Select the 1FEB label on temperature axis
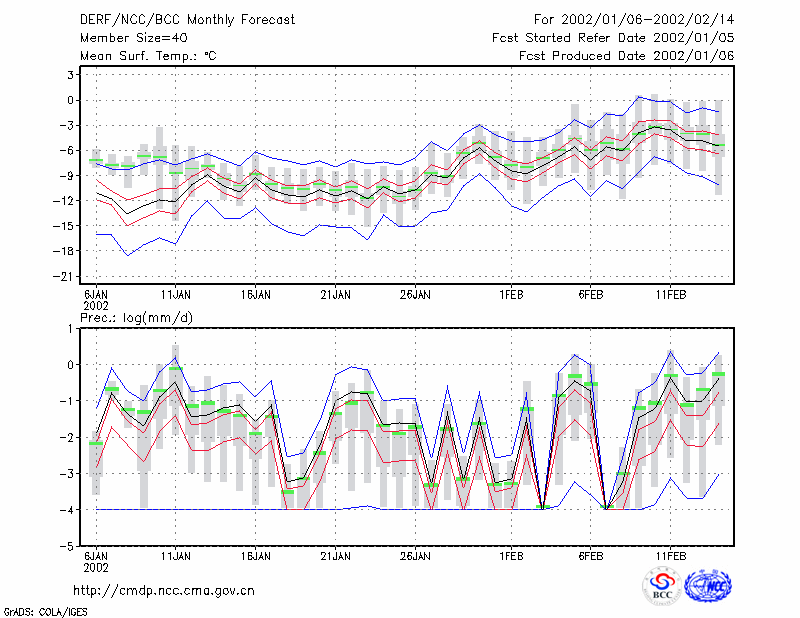This screenshot has width=800, height=618. [511, 295]
